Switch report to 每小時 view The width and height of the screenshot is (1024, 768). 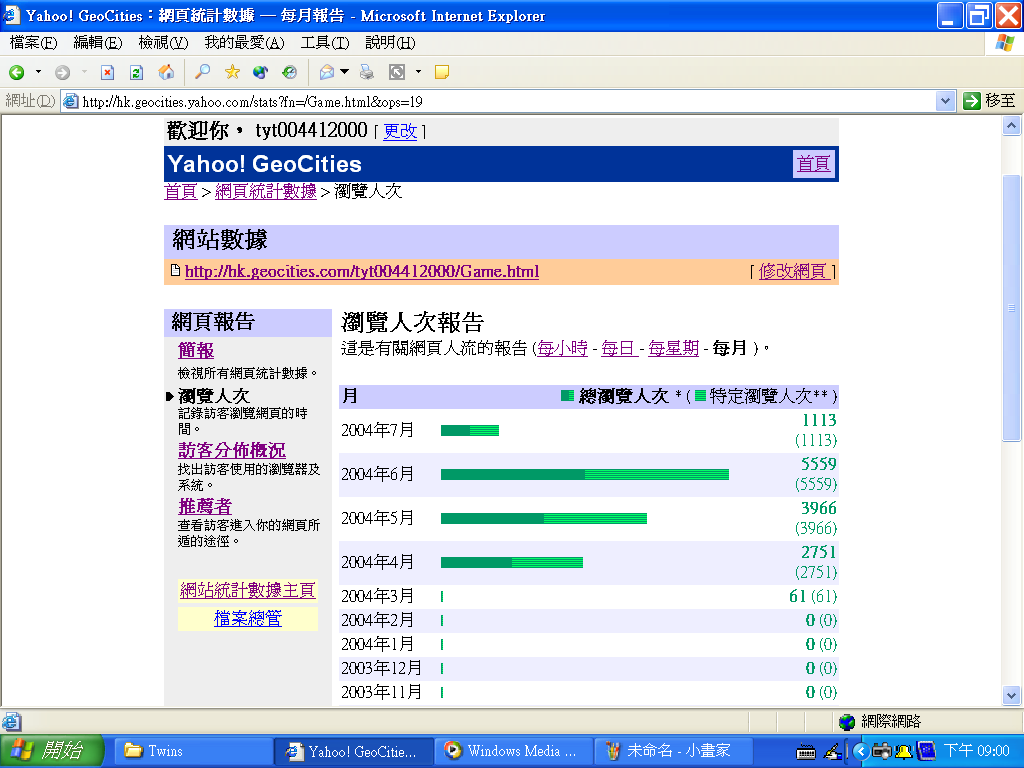click(x=562, y=348)
